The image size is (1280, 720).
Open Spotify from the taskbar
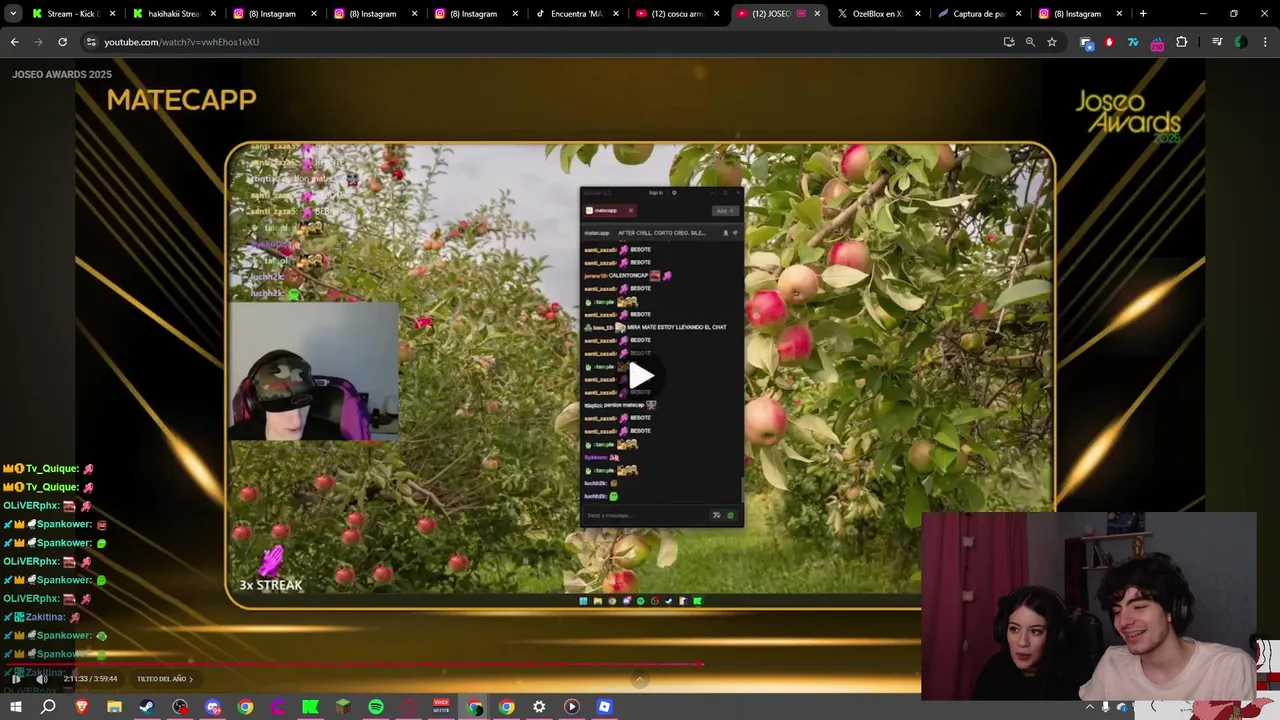pos(376,707)
